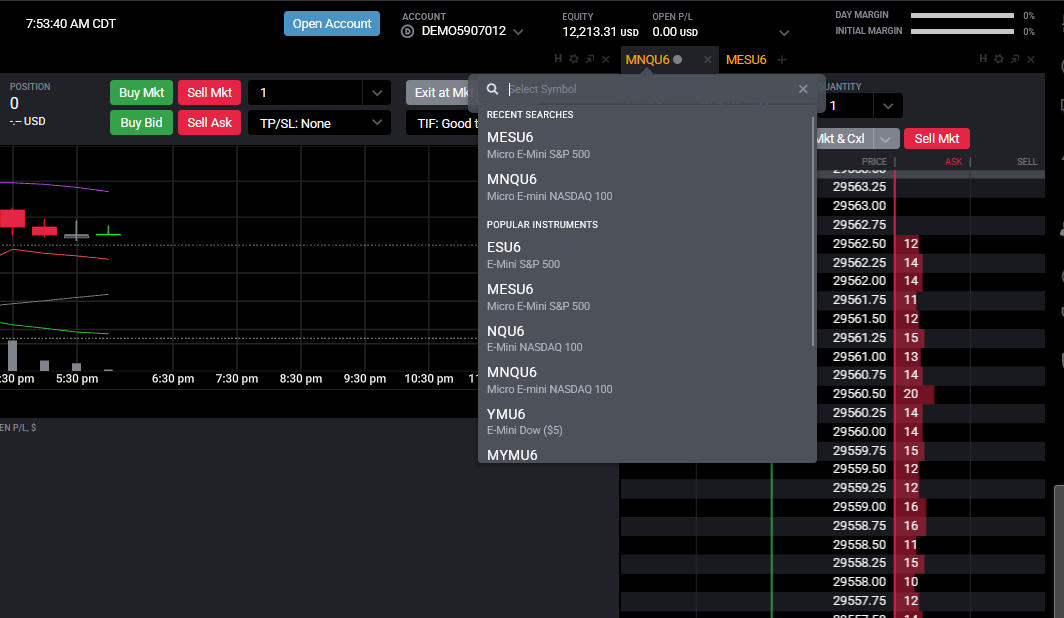Open left panel settings gear
The height and width of the screenshot is (618, 1064).
click(x=574, y=59)
